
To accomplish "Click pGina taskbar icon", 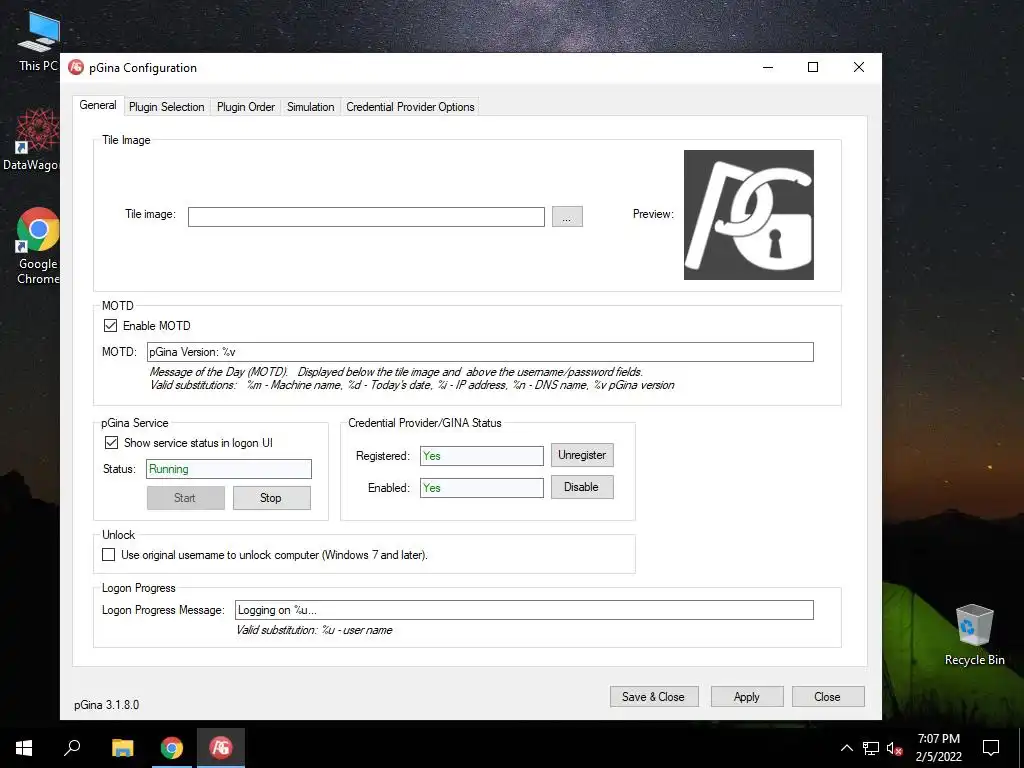I will (x=221, y=748).
